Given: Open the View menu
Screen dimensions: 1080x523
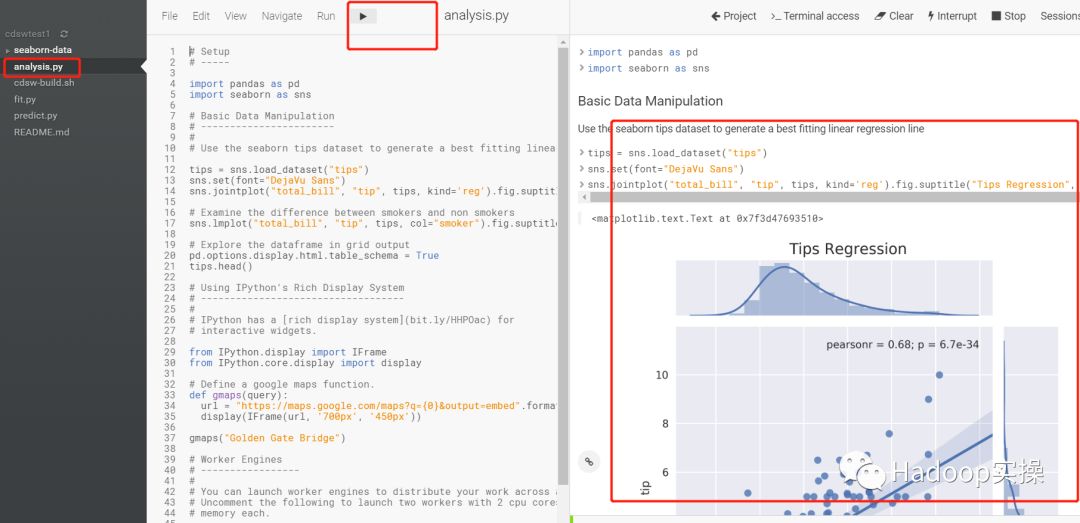Looking at the screenshot, I should (x=236, y=16).
